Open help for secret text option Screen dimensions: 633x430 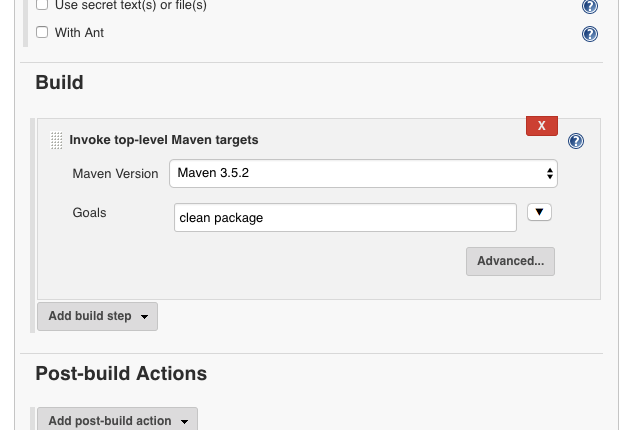(x=590, y=6)
